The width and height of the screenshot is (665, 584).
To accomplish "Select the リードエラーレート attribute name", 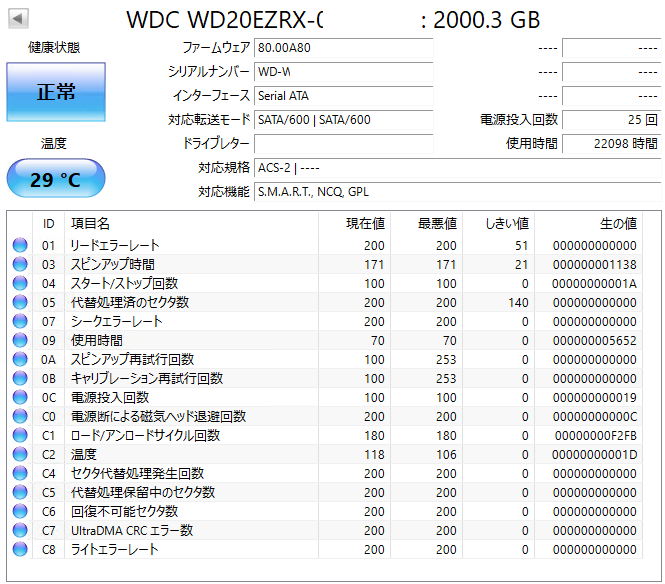I will 115,246.
